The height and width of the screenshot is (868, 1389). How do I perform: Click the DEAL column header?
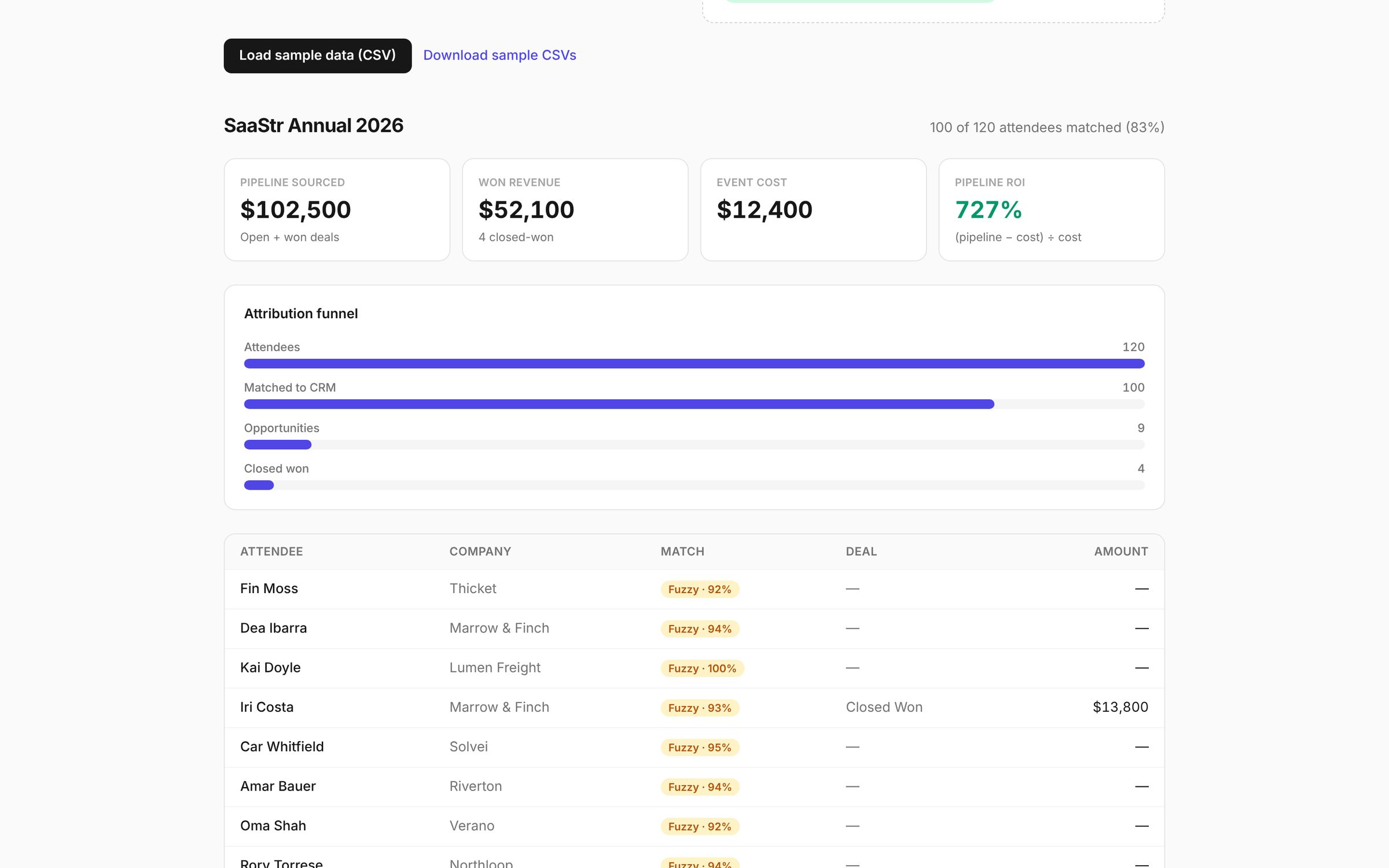click(861, 551)
